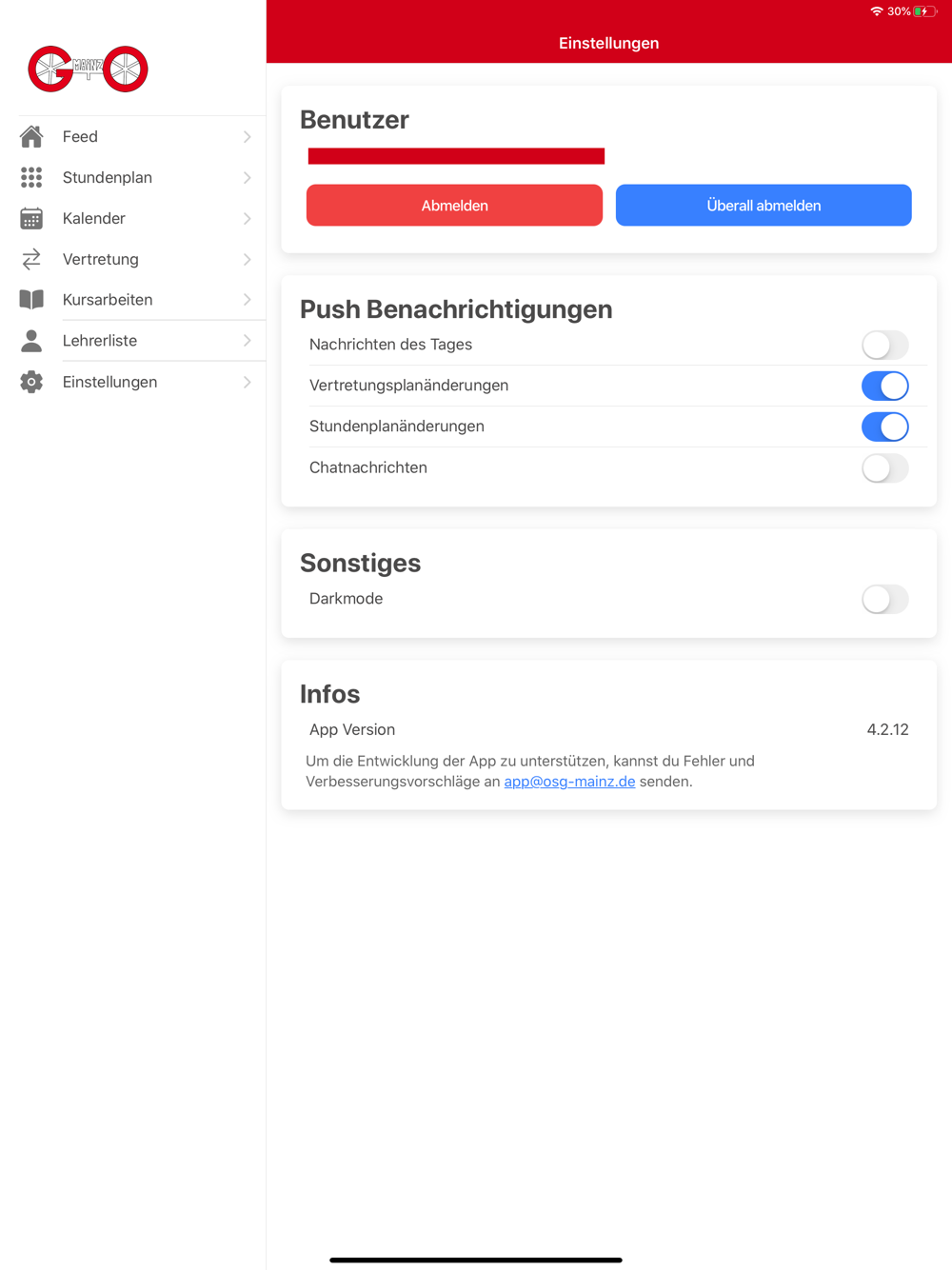952x1270 pixels.
Task: Click the chevron beside Lehrerliste
Action: point(248,341)
